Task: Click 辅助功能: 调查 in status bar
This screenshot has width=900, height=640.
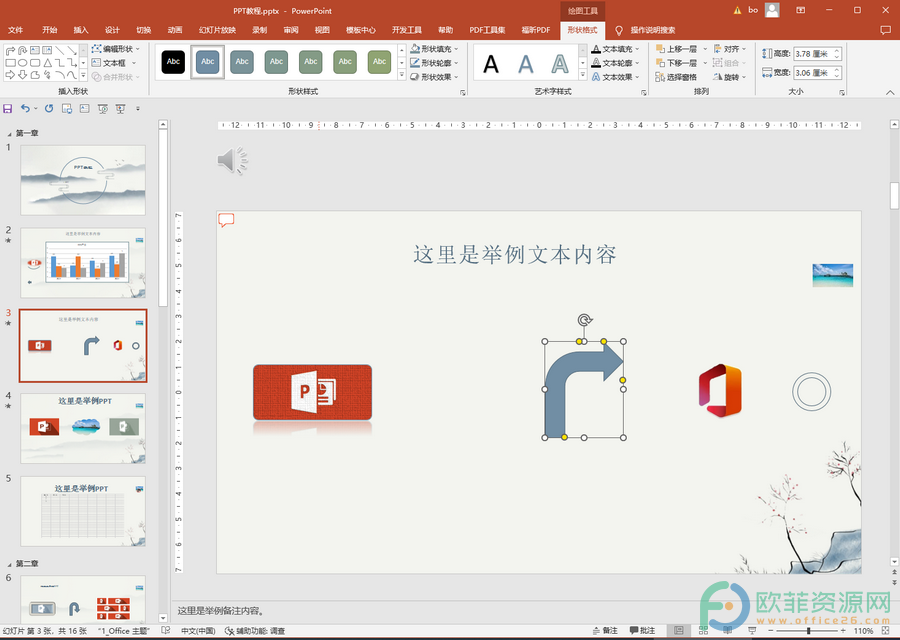Action: tap(255, 630)
